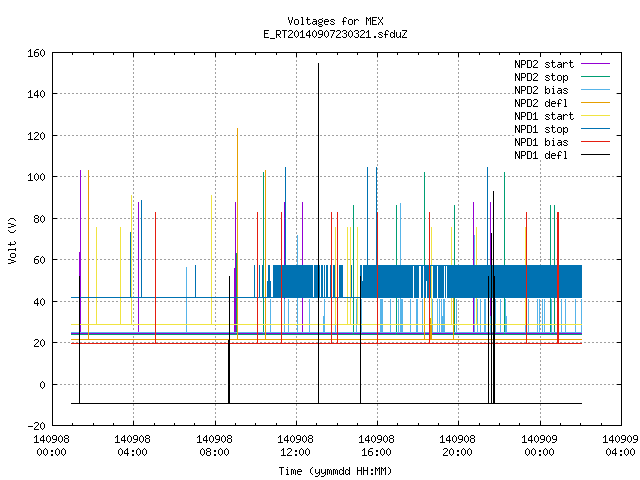The width and height of the screenshot is (640, 480).
Task: Click the 'NPD1 start' legend label
Action: coord(544,116)
